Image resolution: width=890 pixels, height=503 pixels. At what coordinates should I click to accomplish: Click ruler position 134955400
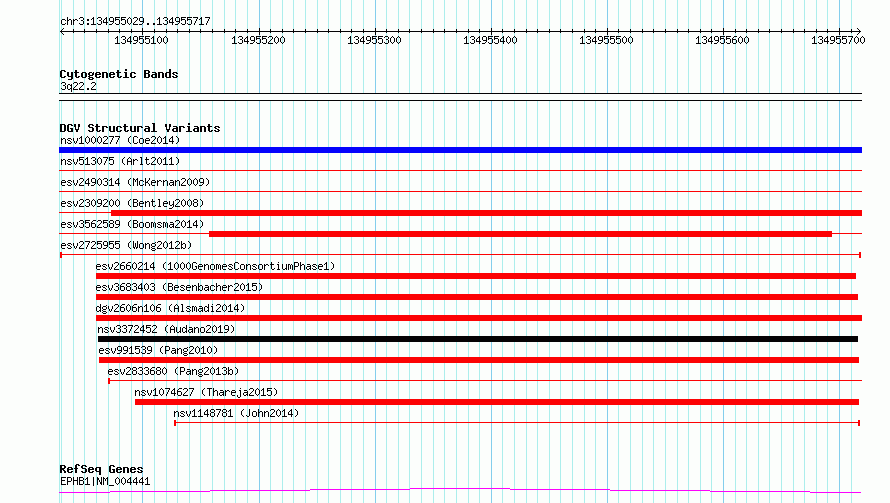[490, 40]
